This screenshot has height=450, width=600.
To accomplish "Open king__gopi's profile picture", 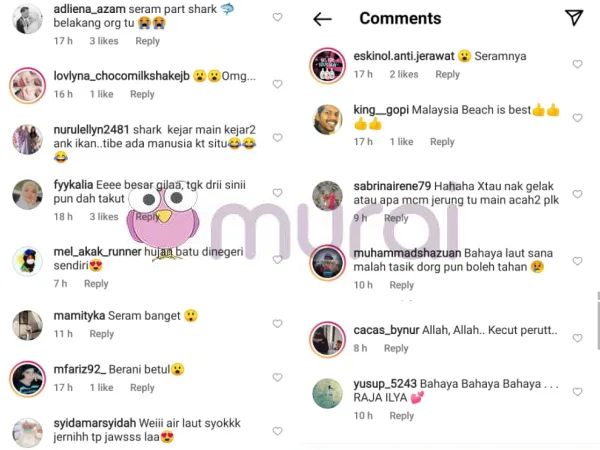I will click(x=327, y=119).
